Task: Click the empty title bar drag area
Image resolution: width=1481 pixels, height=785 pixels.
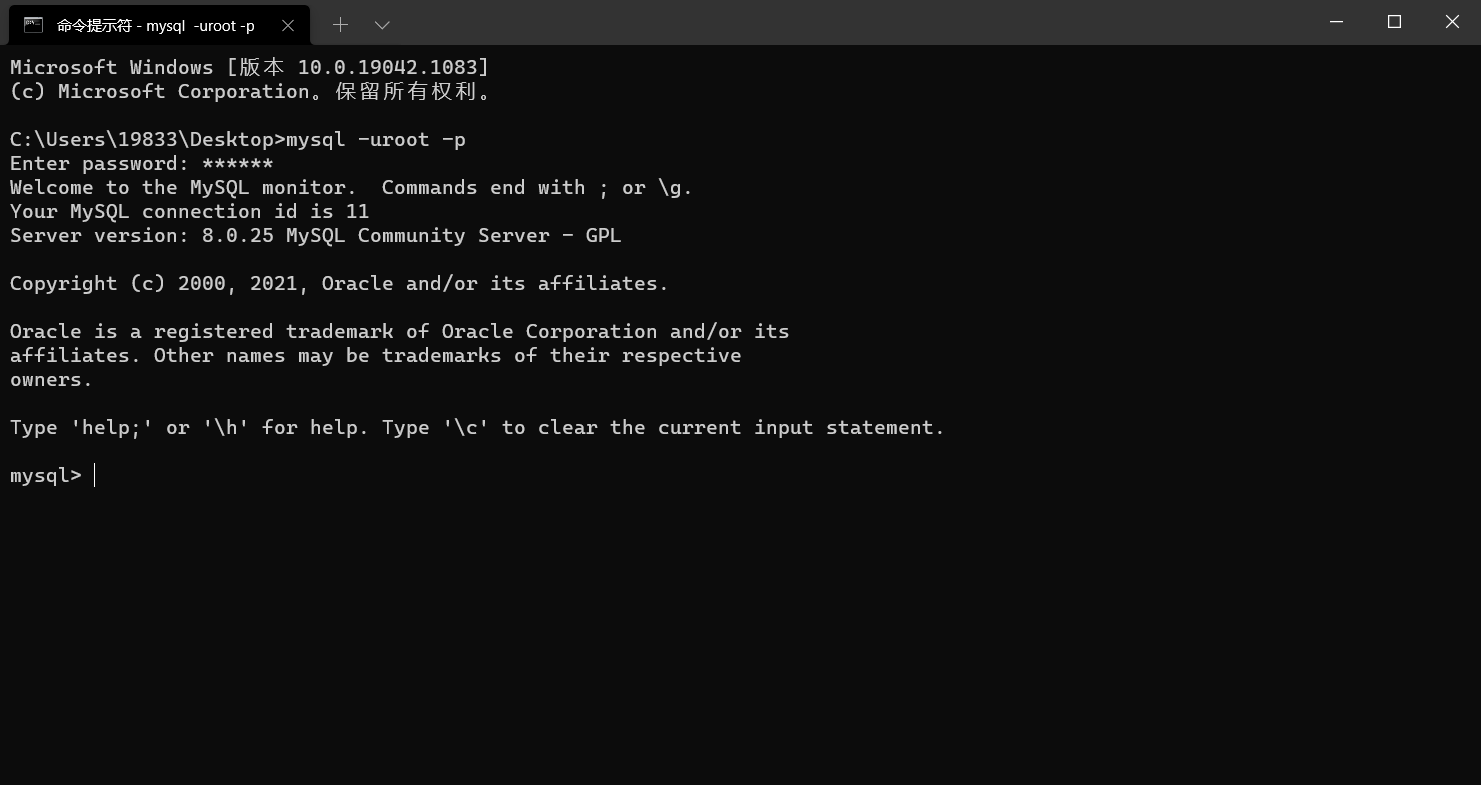Action: click(850, 22)
